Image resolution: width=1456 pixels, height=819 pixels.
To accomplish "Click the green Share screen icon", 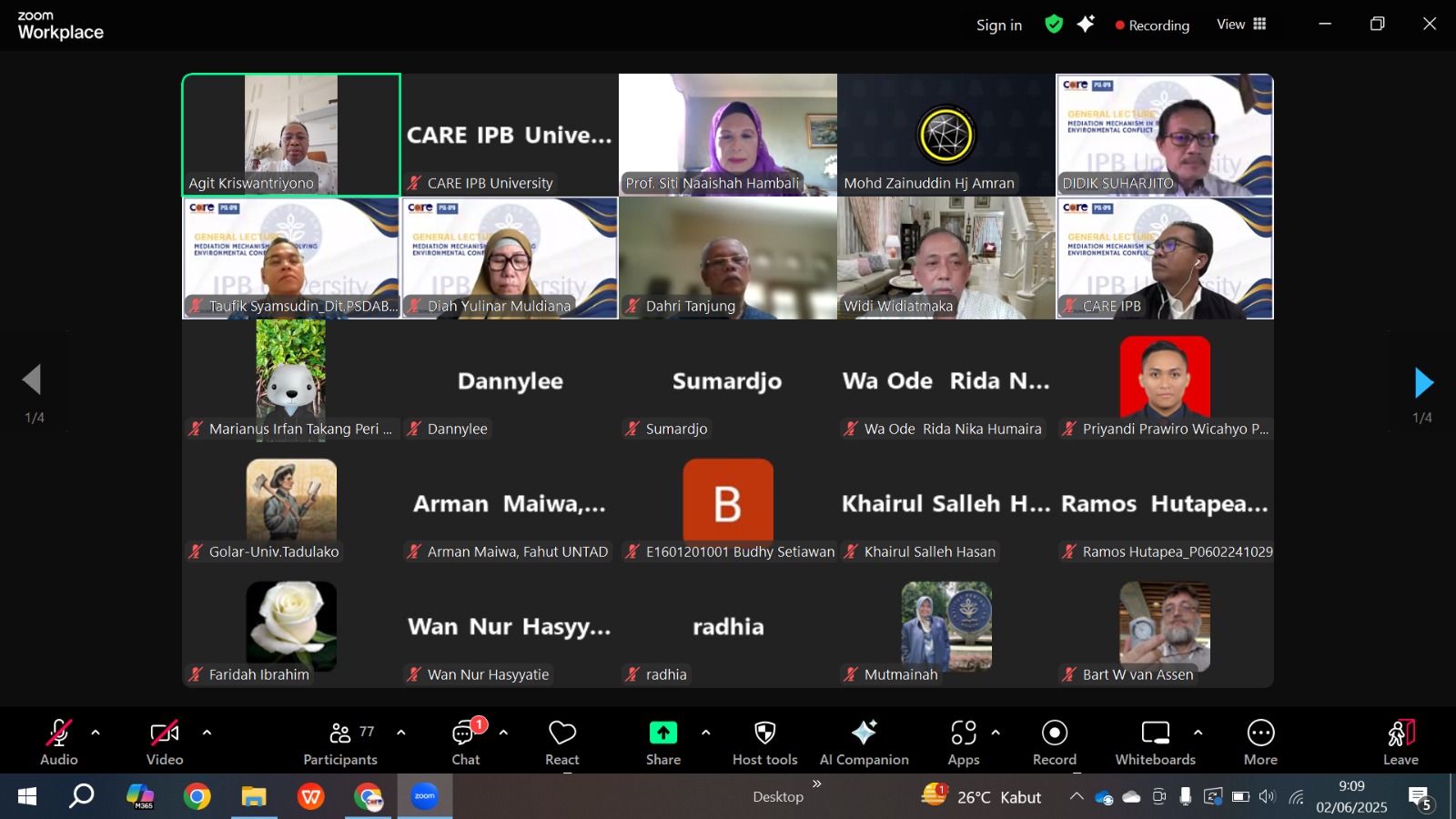I will (662, 733).
